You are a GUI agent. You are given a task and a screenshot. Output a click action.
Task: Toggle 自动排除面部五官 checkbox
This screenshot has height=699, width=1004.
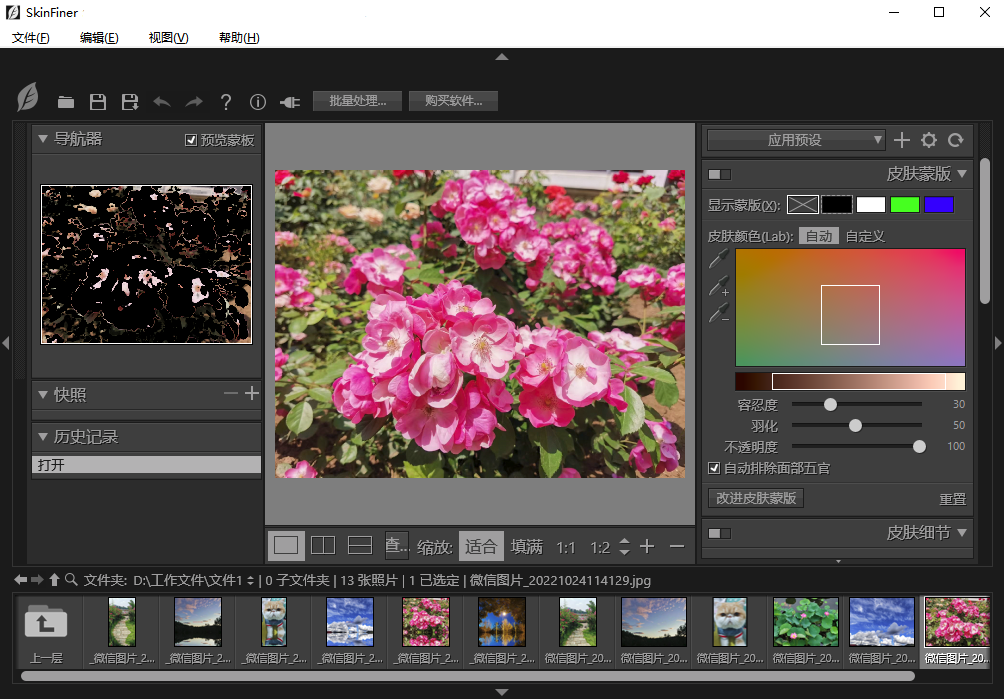pyautogui.click(x=714, y=468)
